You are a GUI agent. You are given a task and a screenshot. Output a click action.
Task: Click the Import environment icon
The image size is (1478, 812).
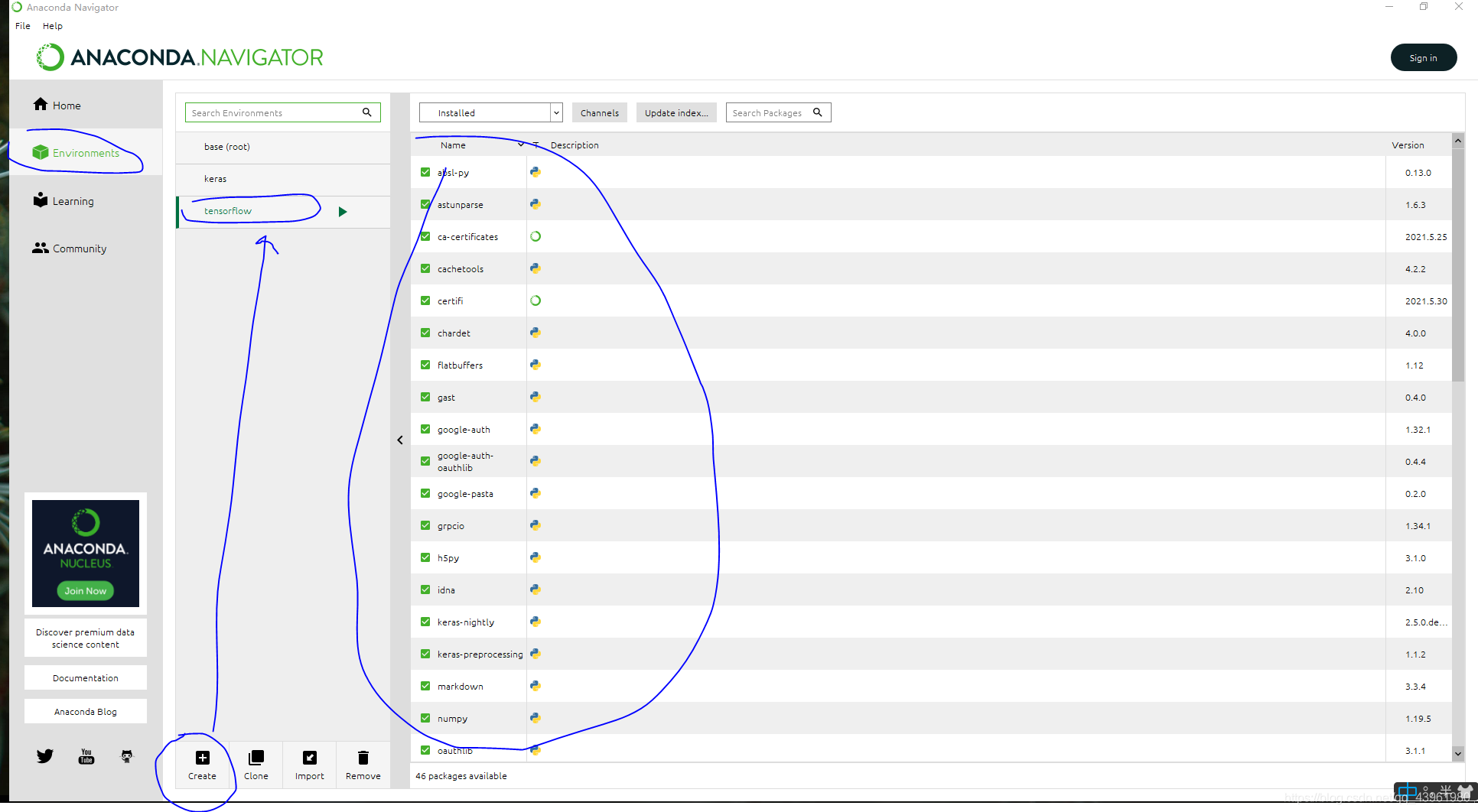tap(310, 758)
